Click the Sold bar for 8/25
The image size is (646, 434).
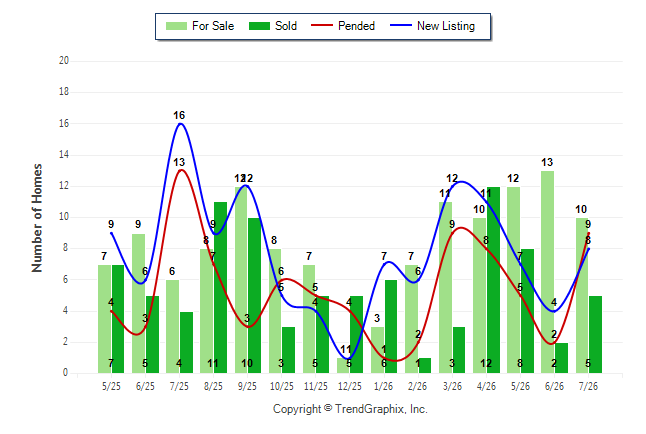tap(220, 288)
